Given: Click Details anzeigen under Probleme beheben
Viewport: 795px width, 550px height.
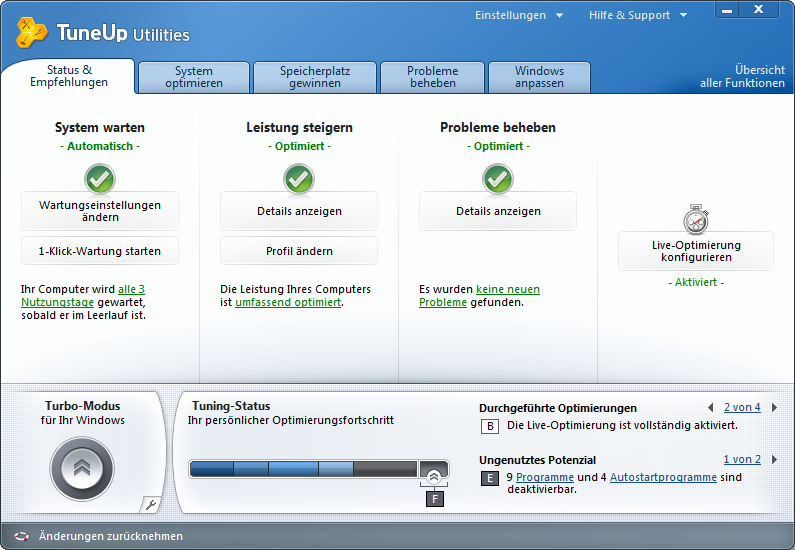Looking at the screenshot, I should pos(498,211).
